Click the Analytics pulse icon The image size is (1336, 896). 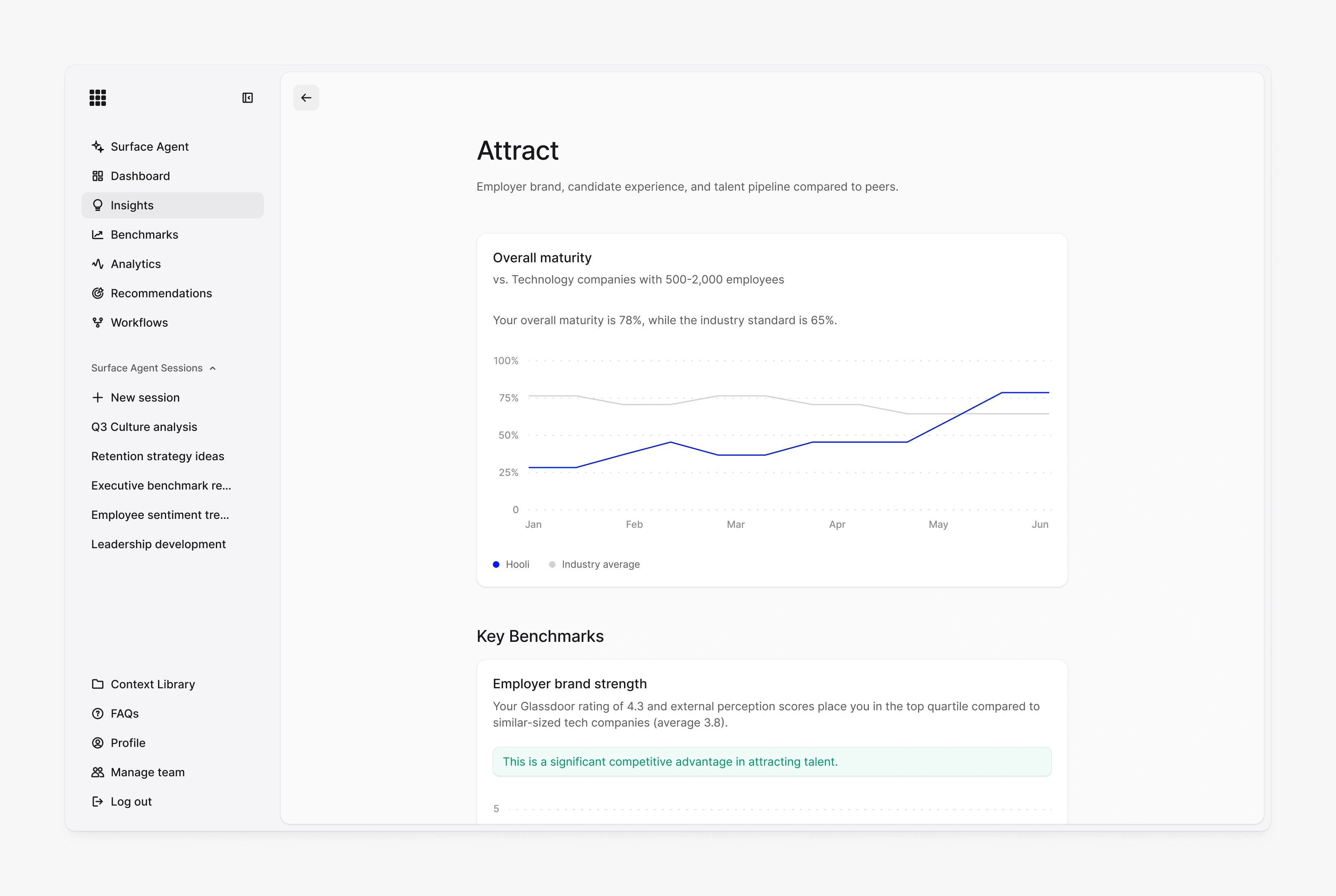pos(98,264)
